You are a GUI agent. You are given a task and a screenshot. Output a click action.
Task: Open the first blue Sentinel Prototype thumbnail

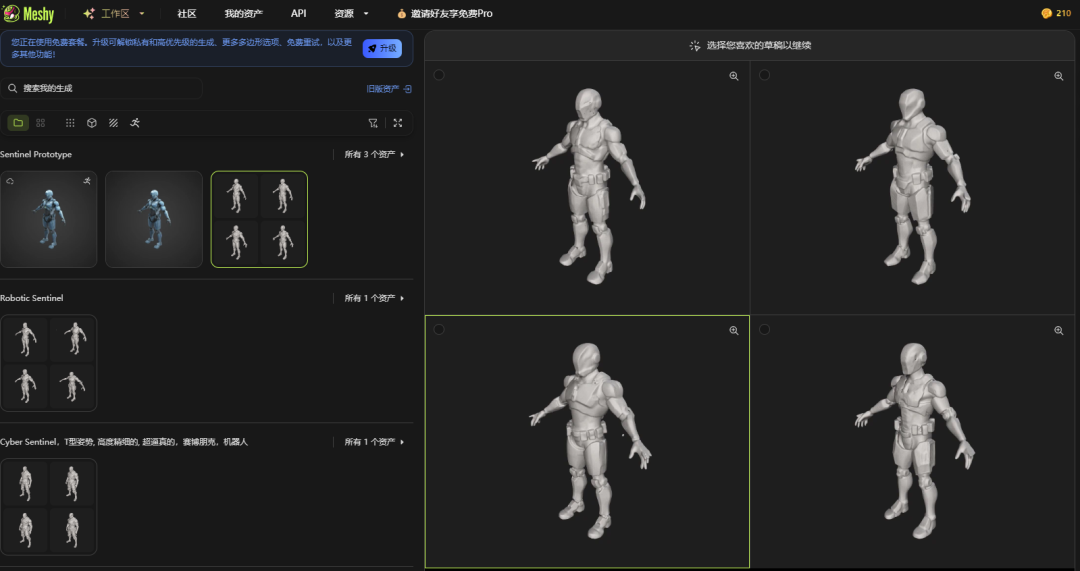pyautogui.click(x=49, y=219)
